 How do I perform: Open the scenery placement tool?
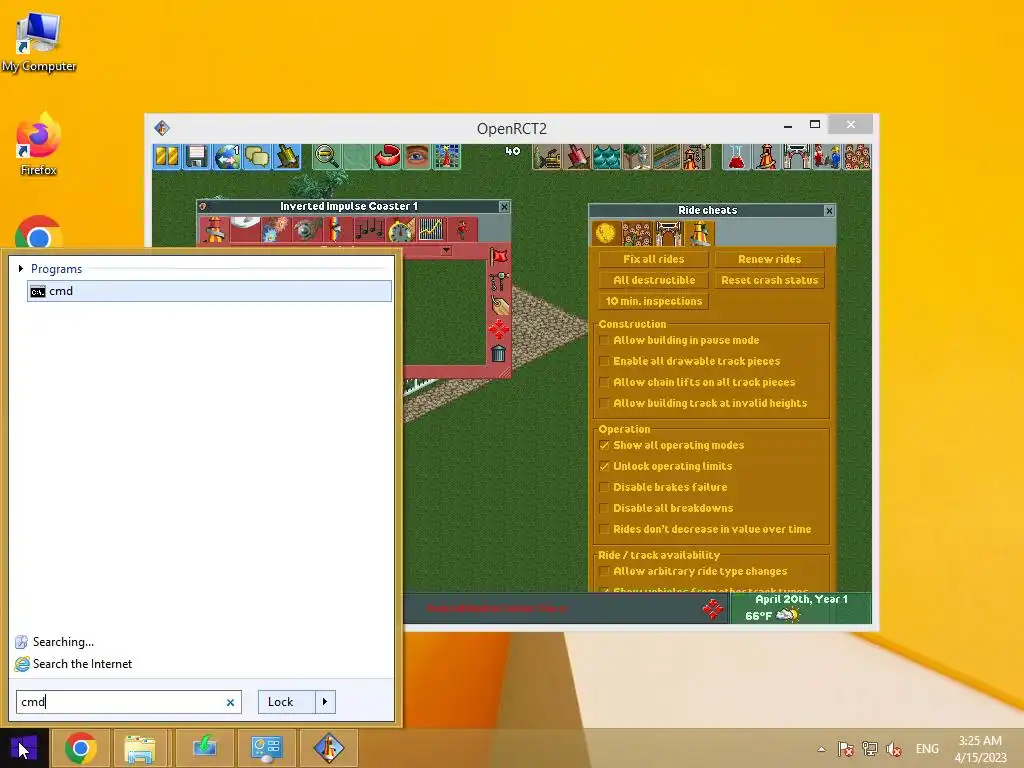[637, 157]
